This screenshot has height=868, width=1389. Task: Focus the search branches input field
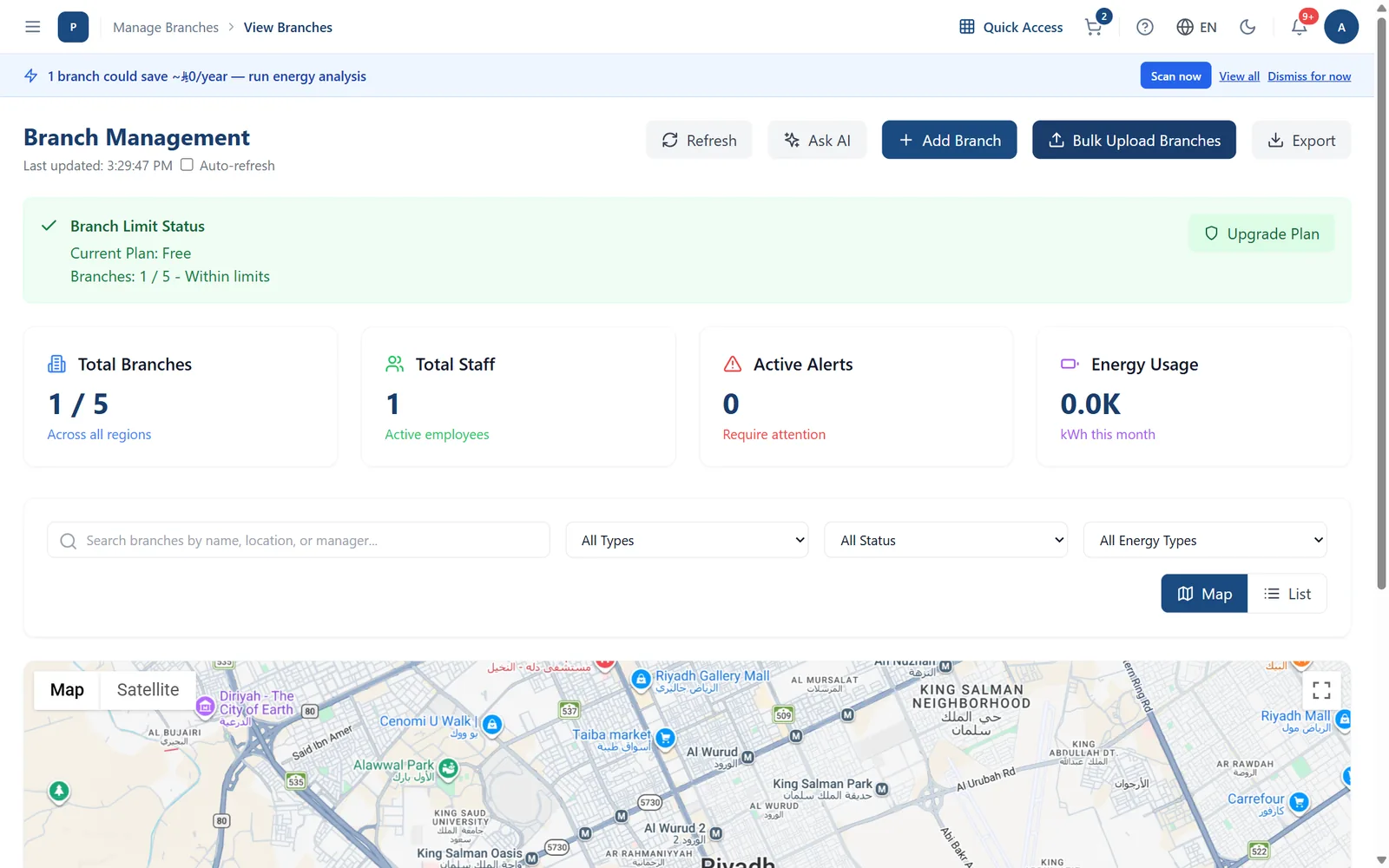click(x=299, y=540)
